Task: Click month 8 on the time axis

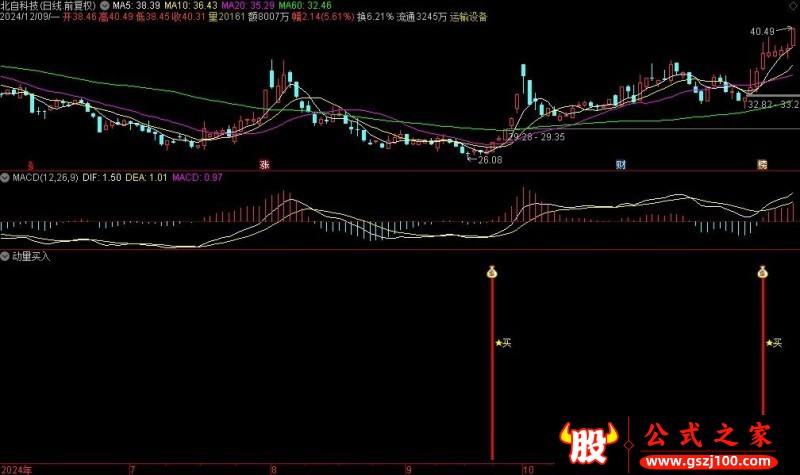Action: [x=273, y=469]
